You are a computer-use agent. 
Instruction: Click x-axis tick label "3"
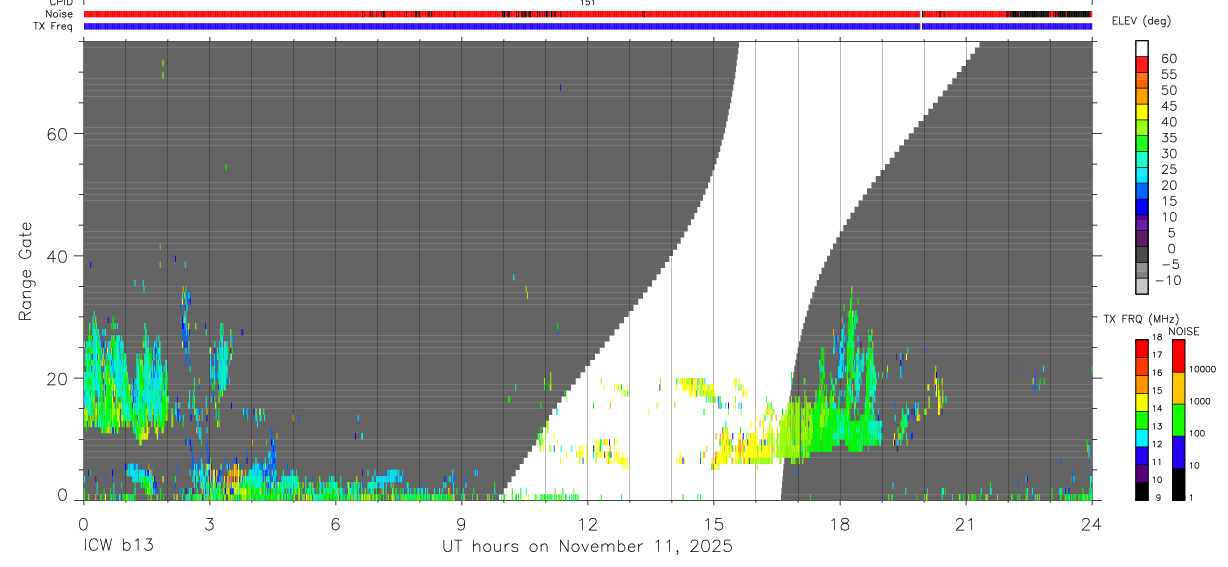click(x=209, y=523)
